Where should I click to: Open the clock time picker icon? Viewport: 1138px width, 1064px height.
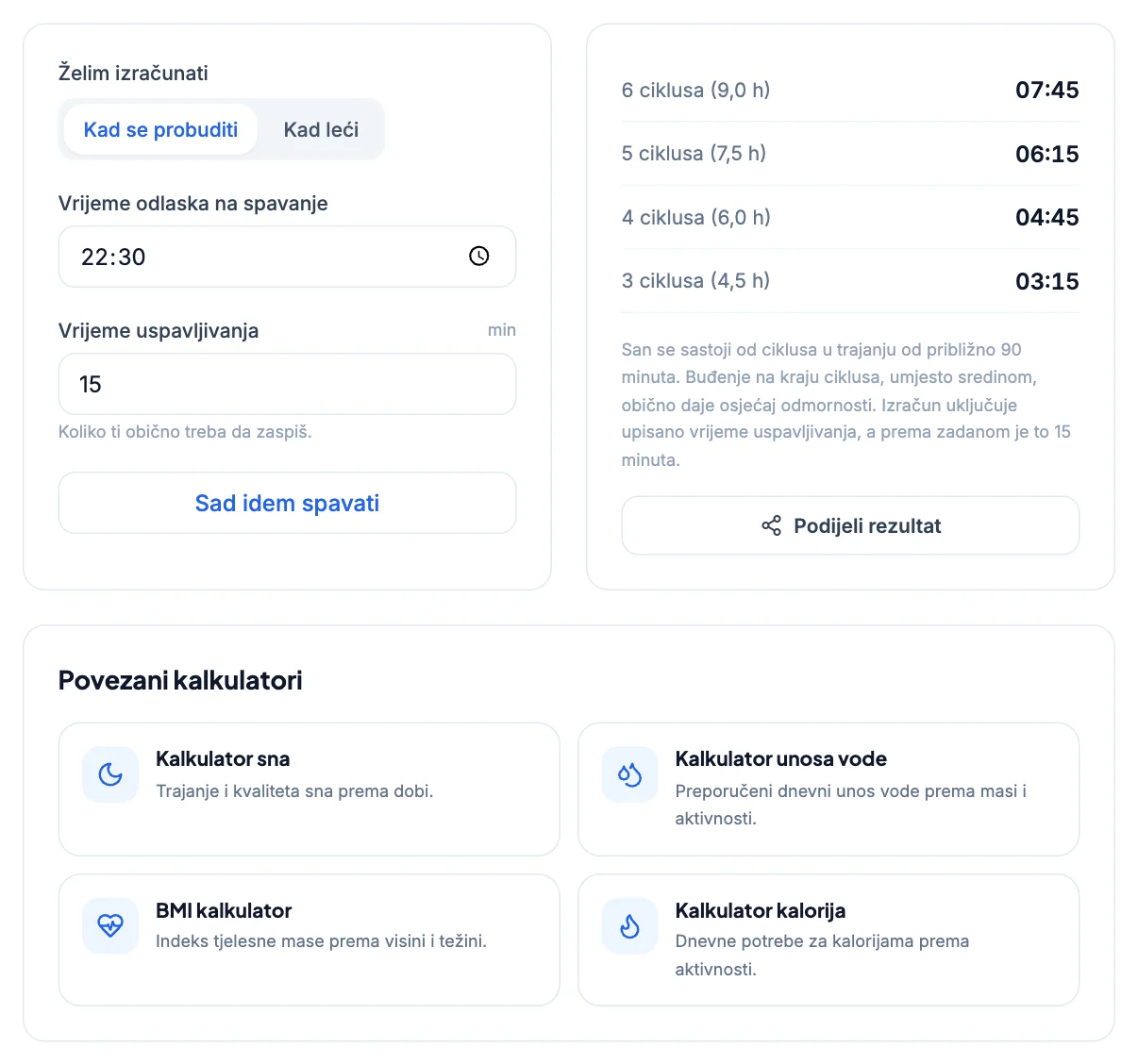(479, 257)
